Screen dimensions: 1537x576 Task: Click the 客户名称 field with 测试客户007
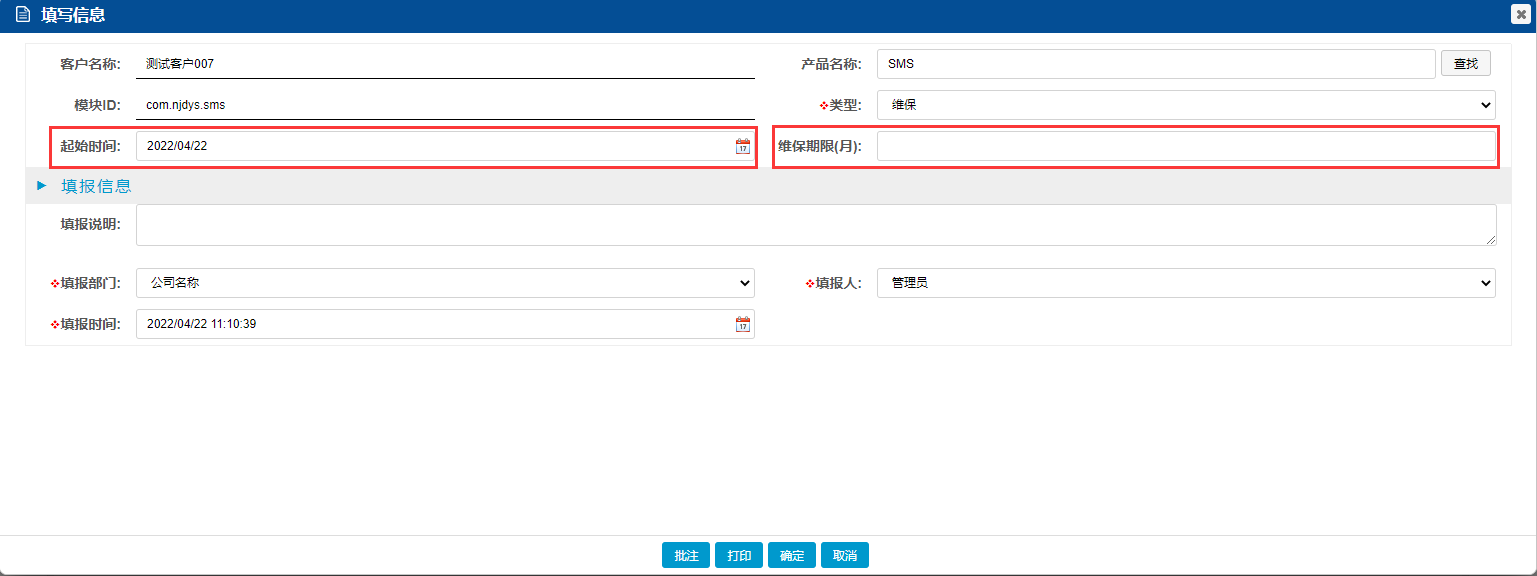point(445,64)
